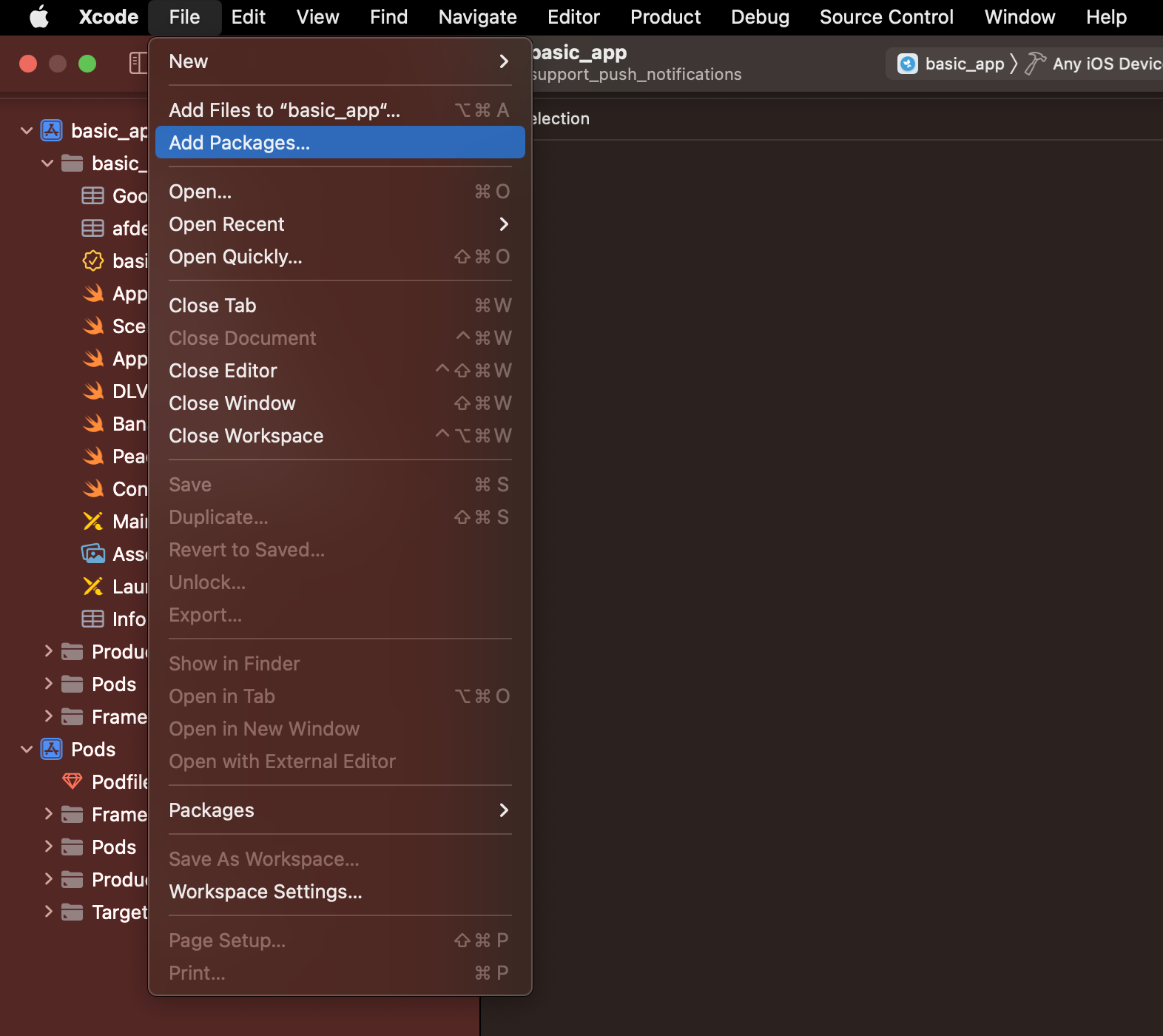Viewport: 1163px width, 1036px height.
Task: Click the basic_app scheme icon in toolbar
Action: pos(908,64)
